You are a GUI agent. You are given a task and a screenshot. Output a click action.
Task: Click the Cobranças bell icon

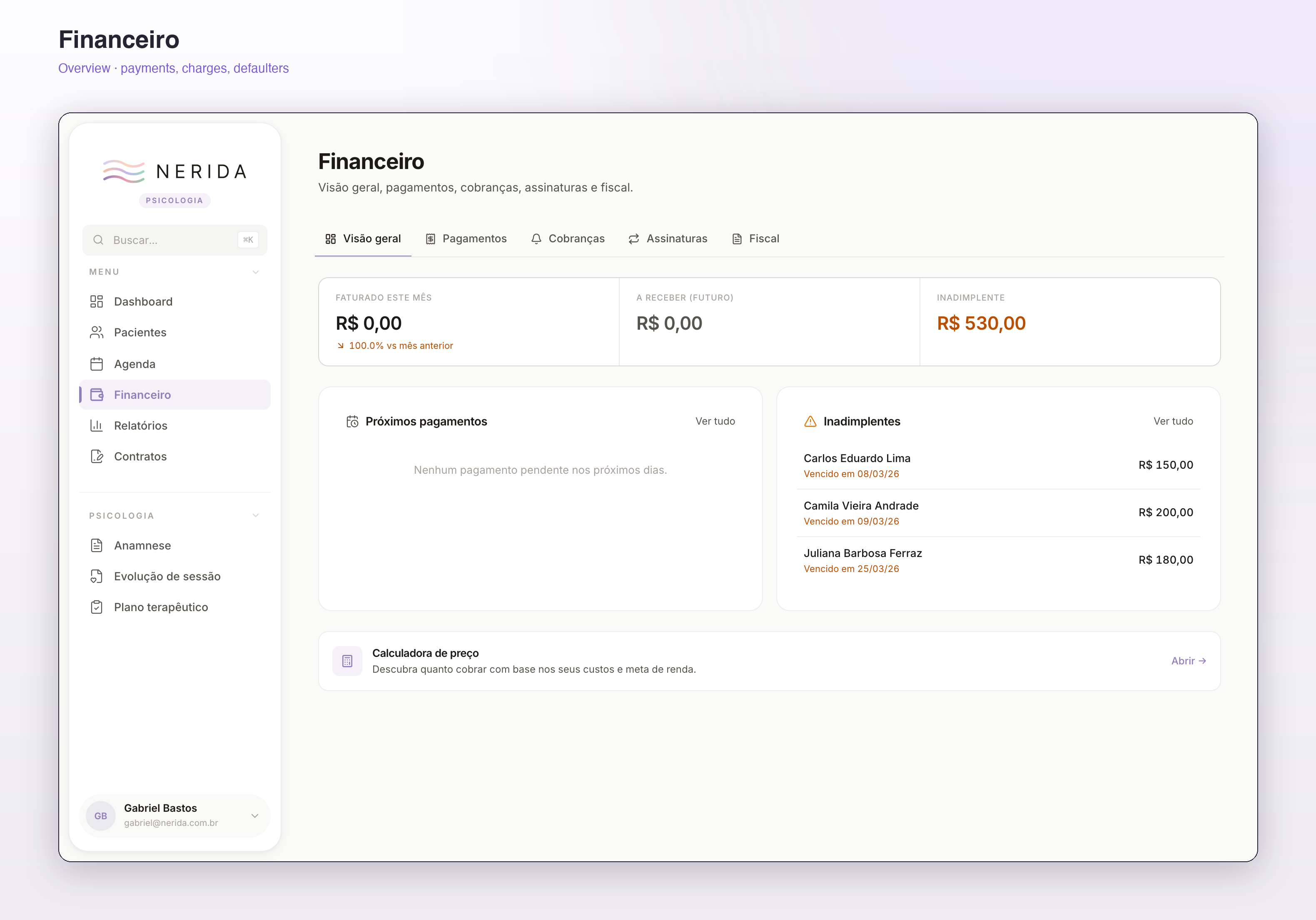tap(536, 239)
